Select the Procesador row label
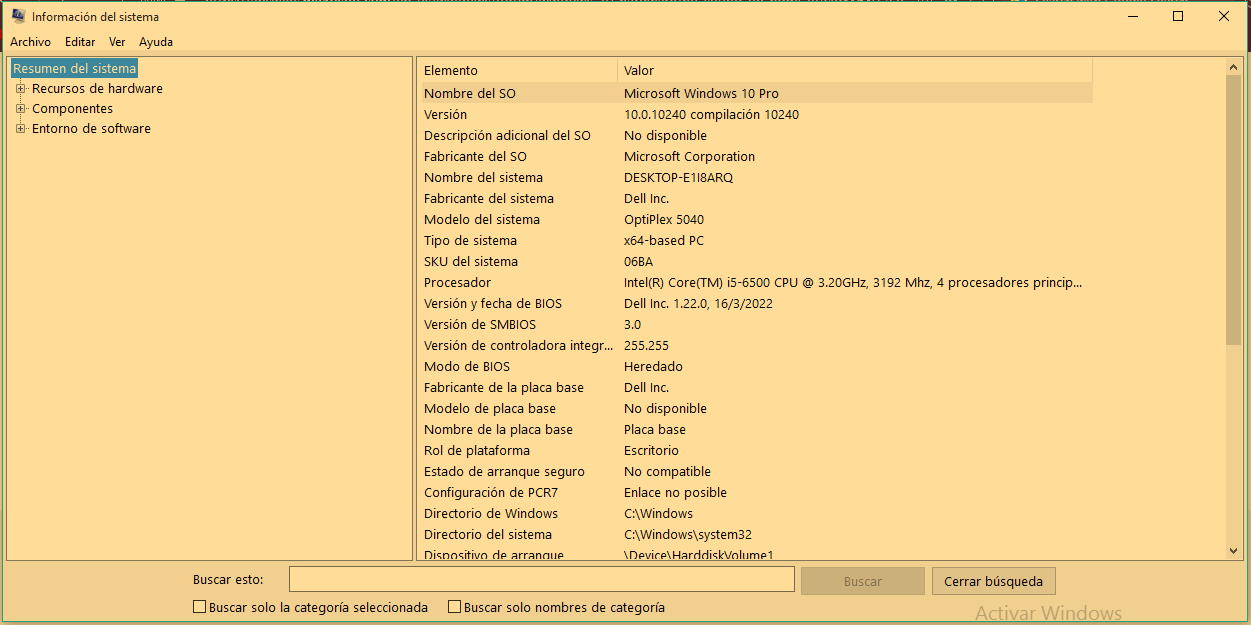 pyautogui.click(x=457, y=282)
